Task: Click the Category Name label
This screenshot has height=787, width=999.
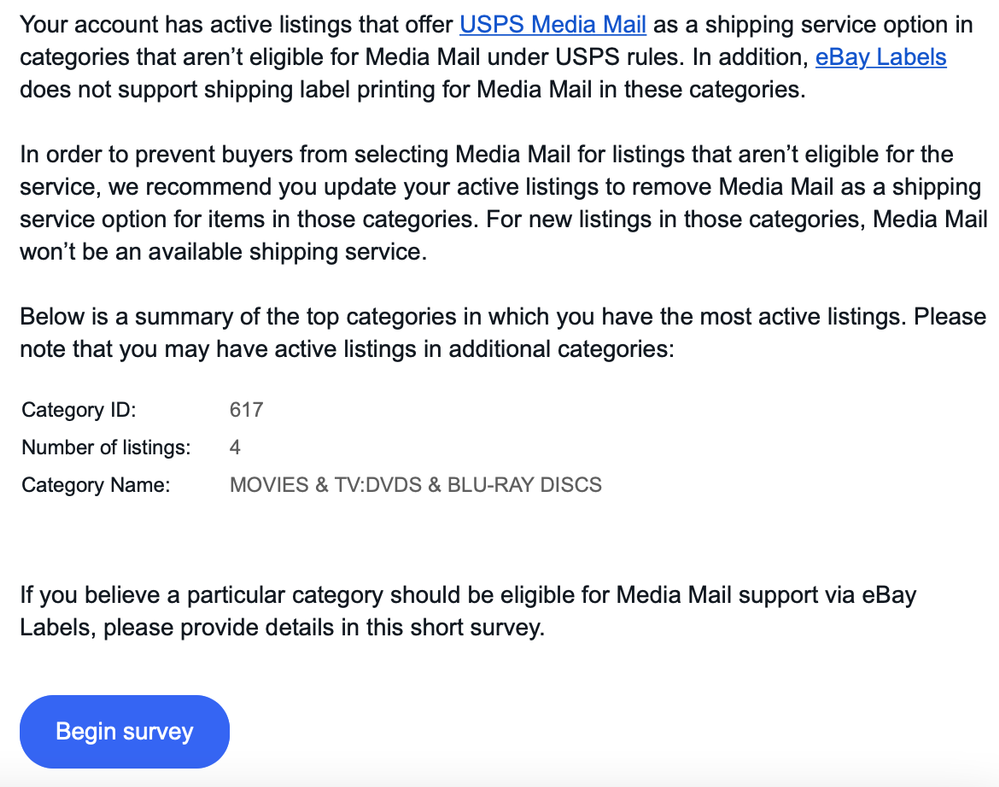Action: [96, 485]
